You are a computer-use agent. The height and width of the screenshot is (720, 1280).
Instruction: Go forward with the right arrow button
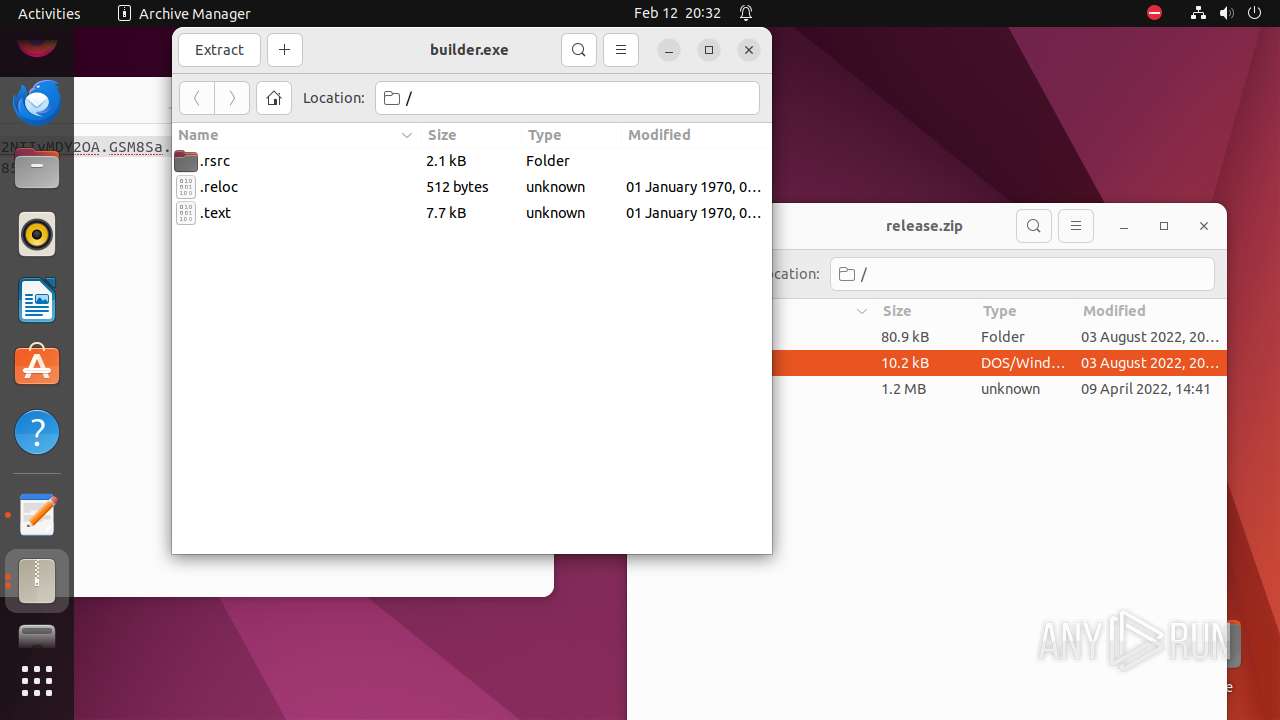(x=232, y=98)
